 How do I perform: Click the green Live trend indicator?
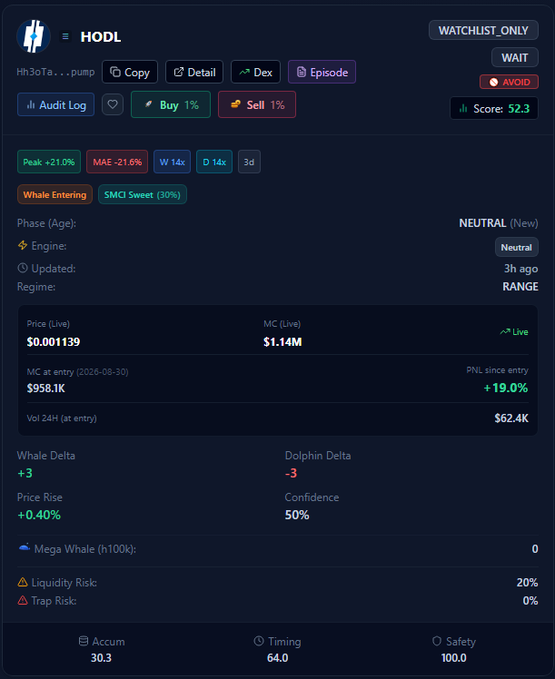click(514, 332)
